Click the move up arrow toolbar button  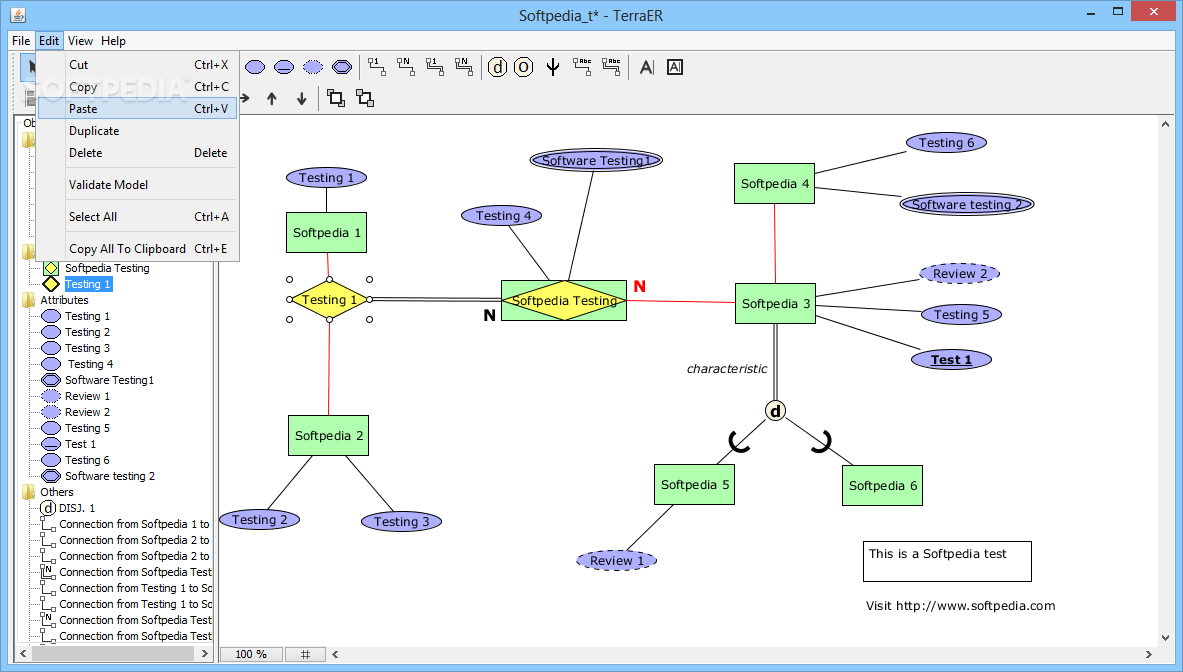[272, 99]
